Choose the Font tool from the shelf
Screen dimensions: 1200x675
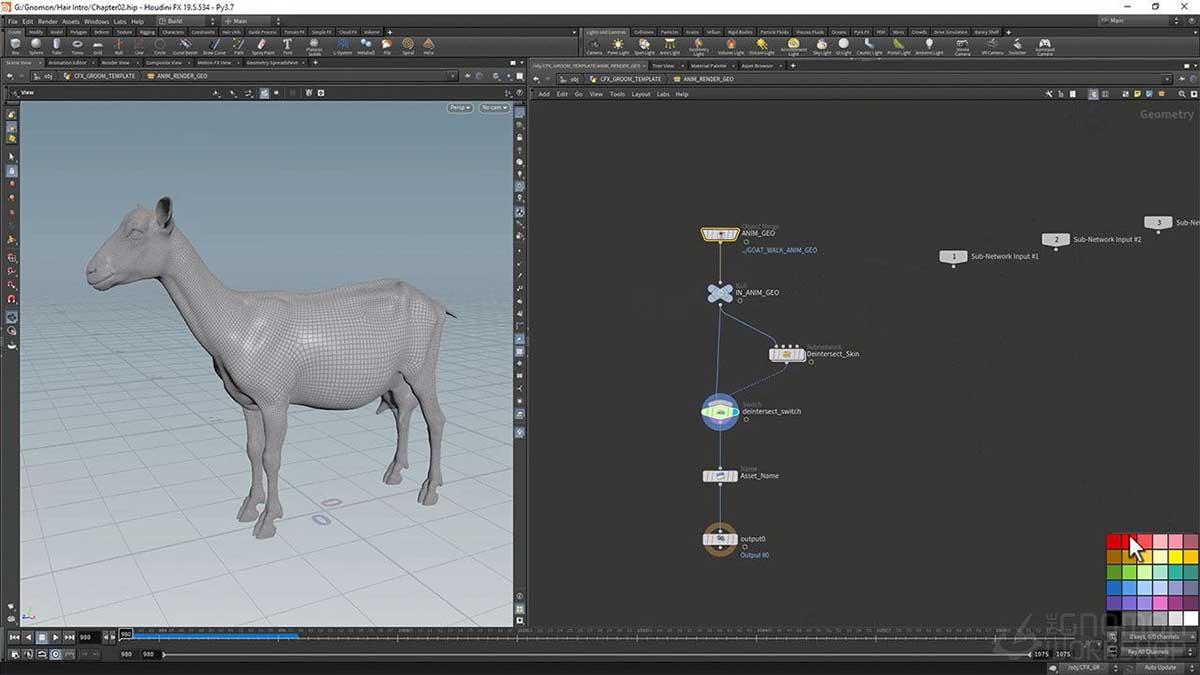(286, 44)
